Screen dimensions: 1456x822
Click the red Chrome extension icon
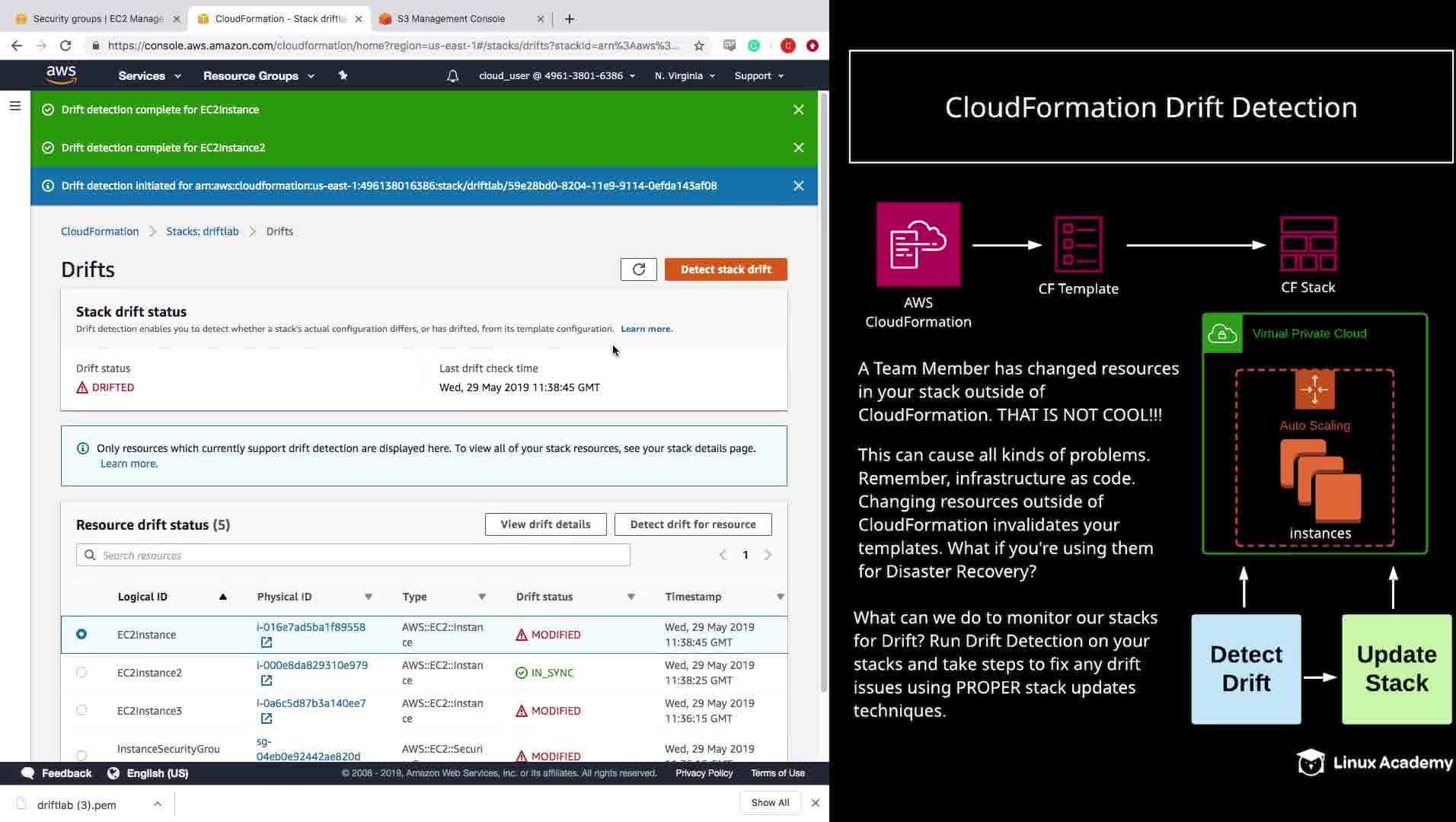tap(788, 46)
